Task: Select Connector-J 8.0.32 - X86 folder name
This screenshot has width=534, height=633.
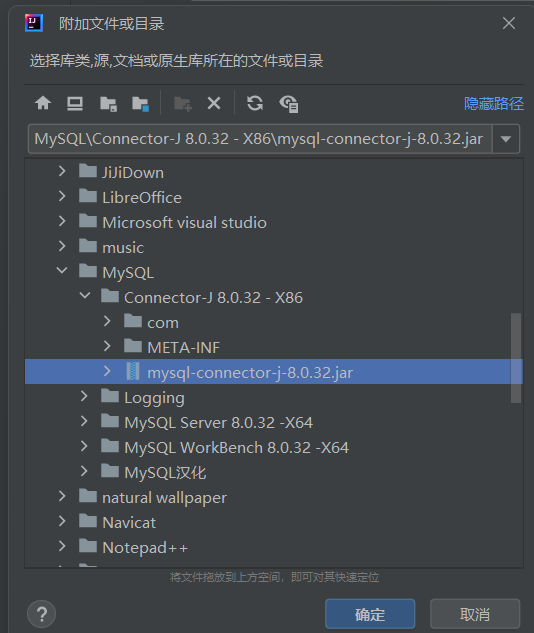Action: (x=213, y=298)
